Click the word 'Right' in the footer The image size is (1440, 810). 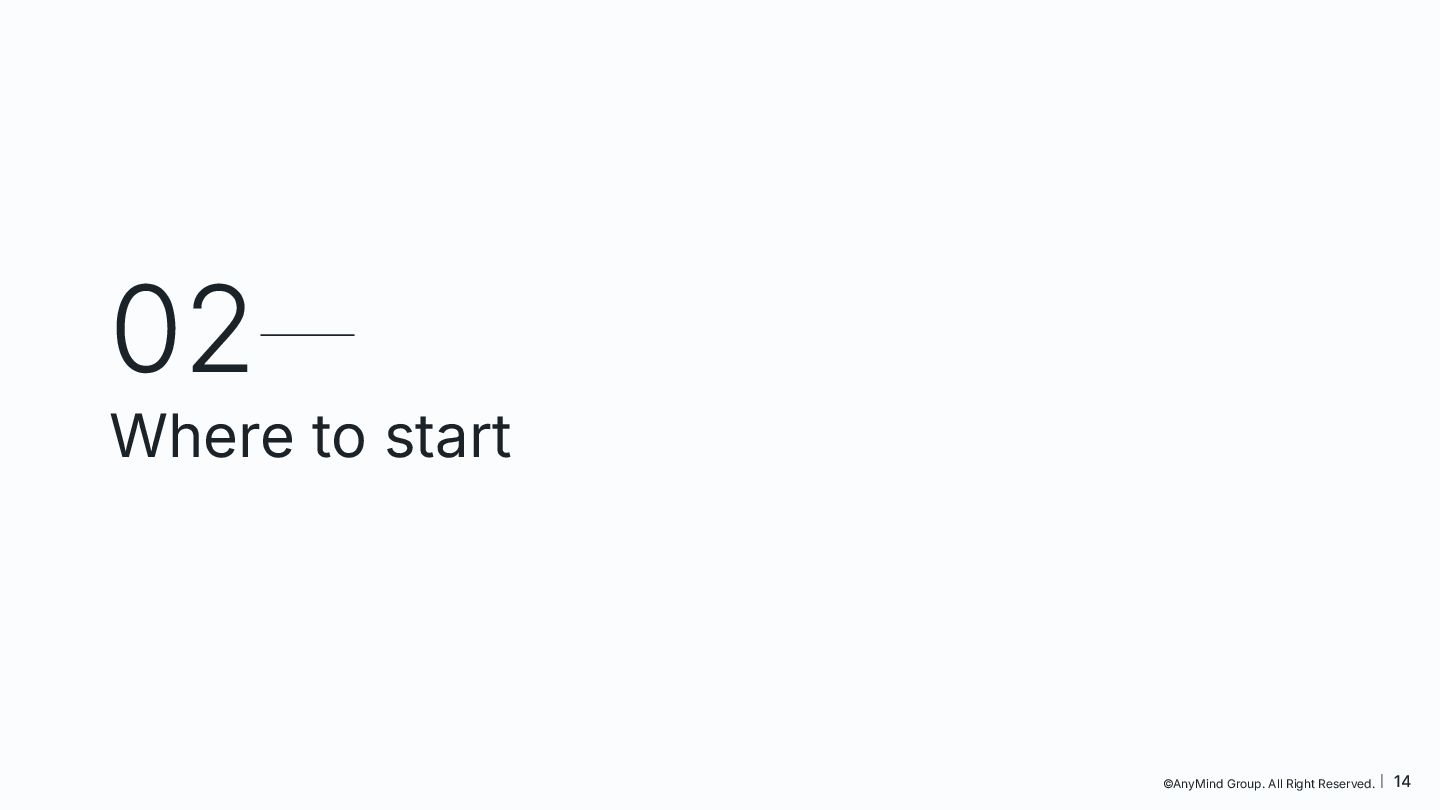[1302, 784]
